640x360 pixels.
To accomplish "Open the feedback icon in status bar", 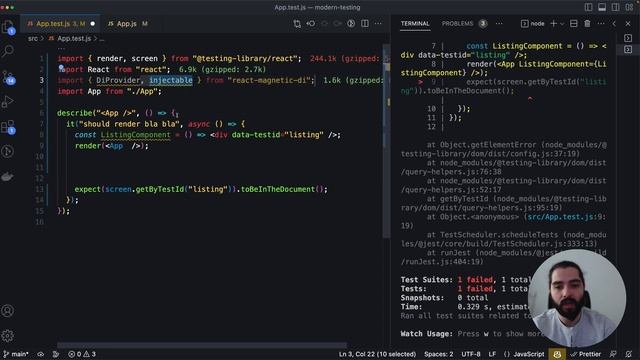I will pyautogui.click(x=613, y=354).
